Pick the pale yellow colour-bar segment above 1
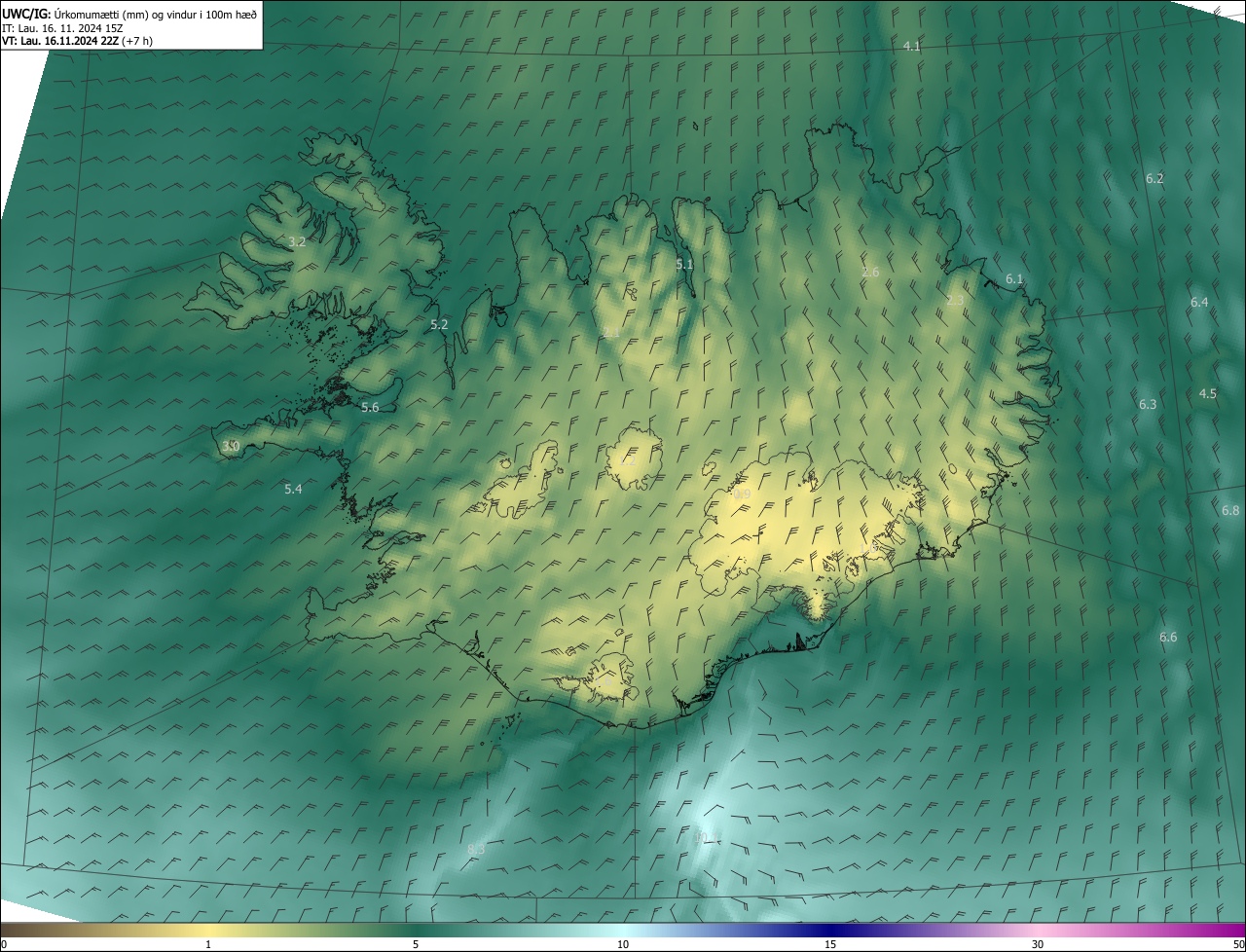 click(208, 930)
